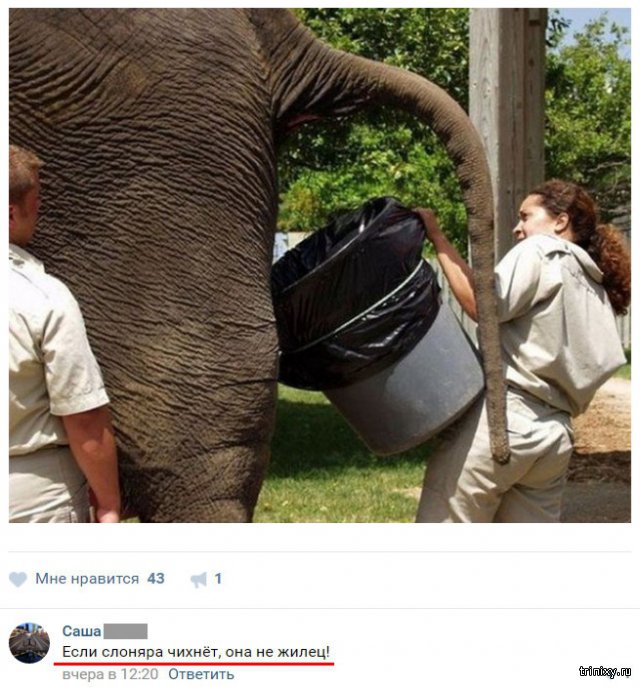This screenshot has height=687, width=640.
Task: Open the profile of commenter Саша
Action: 81,631
